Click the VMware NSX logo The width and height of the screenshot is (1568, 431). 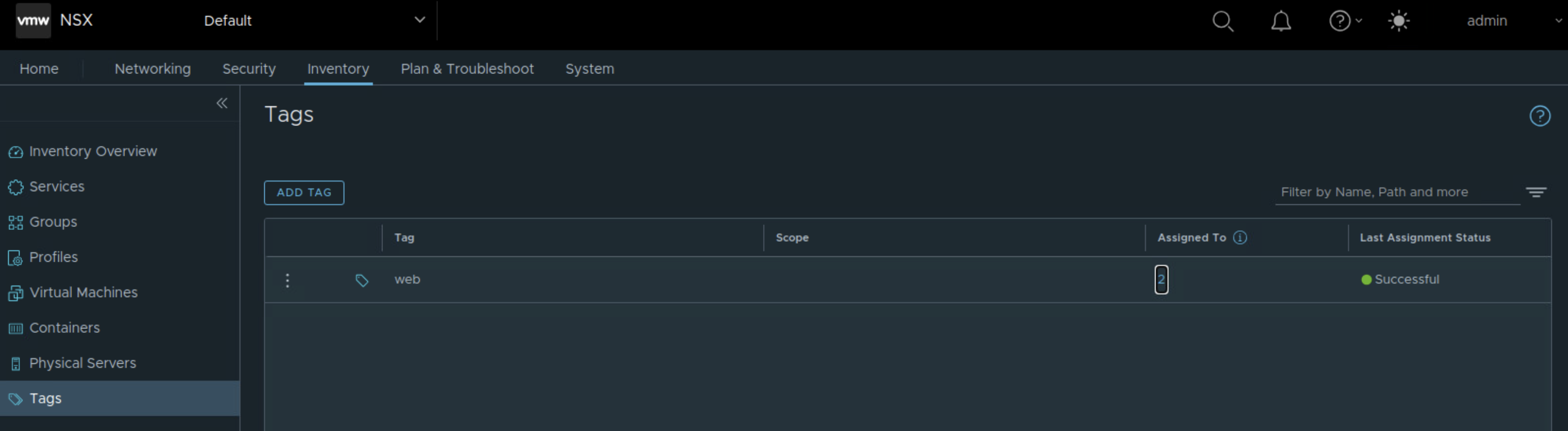click(x=33, y=21)
